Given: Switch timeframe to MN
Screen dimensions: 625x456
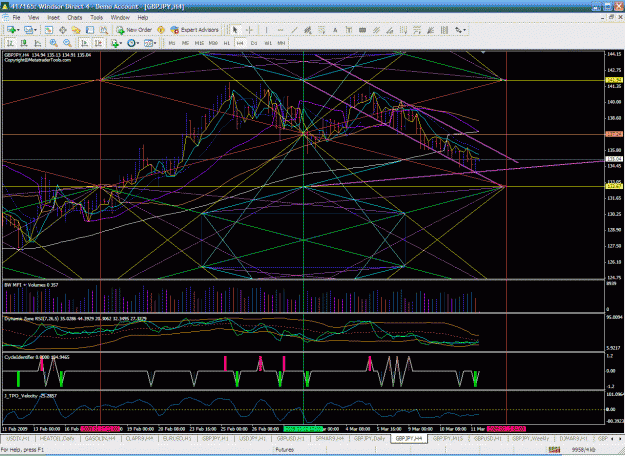Looking at the screenshot, I should (x=281, y=43).
